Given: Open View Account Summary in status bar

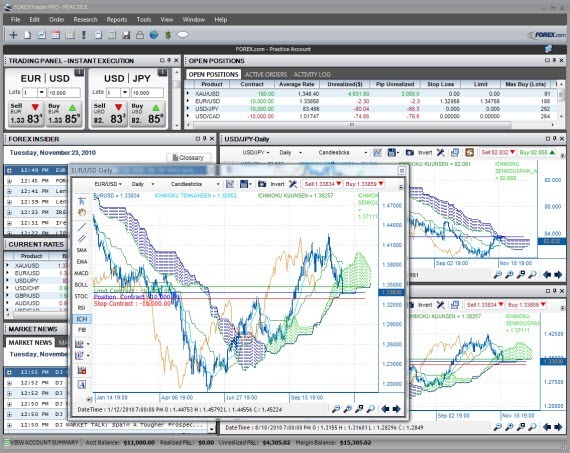Looking at the screenshot, I should [41, 443].
